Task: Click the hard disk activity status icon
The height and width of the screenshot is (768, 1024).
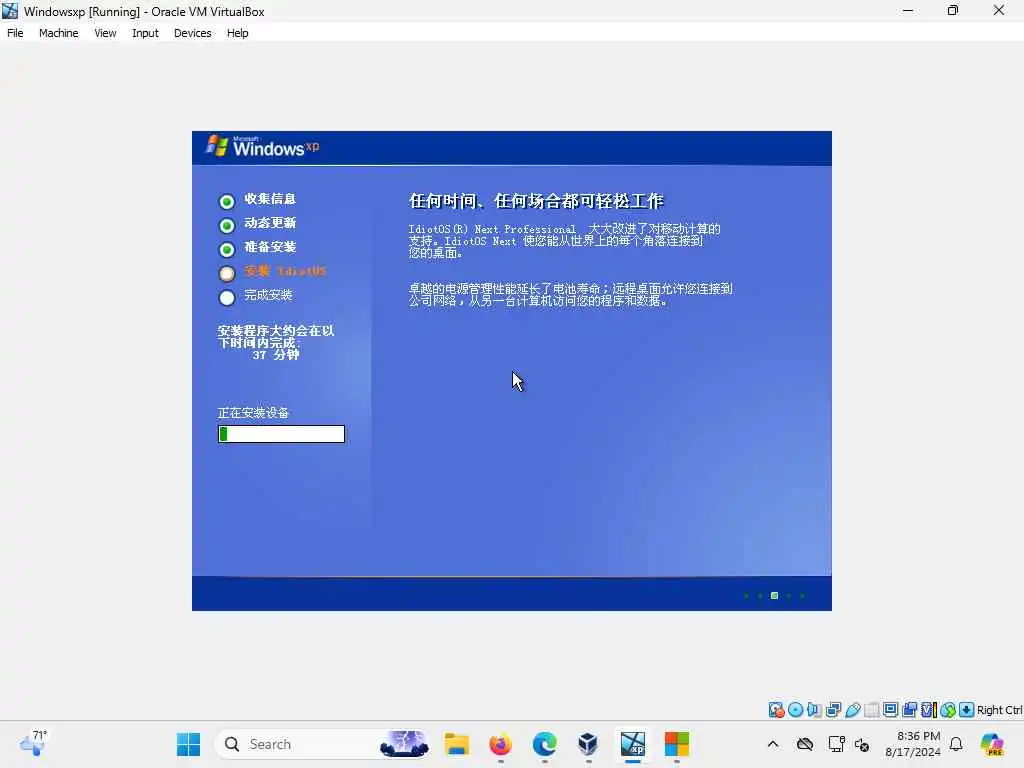Action: click(776, 710)
